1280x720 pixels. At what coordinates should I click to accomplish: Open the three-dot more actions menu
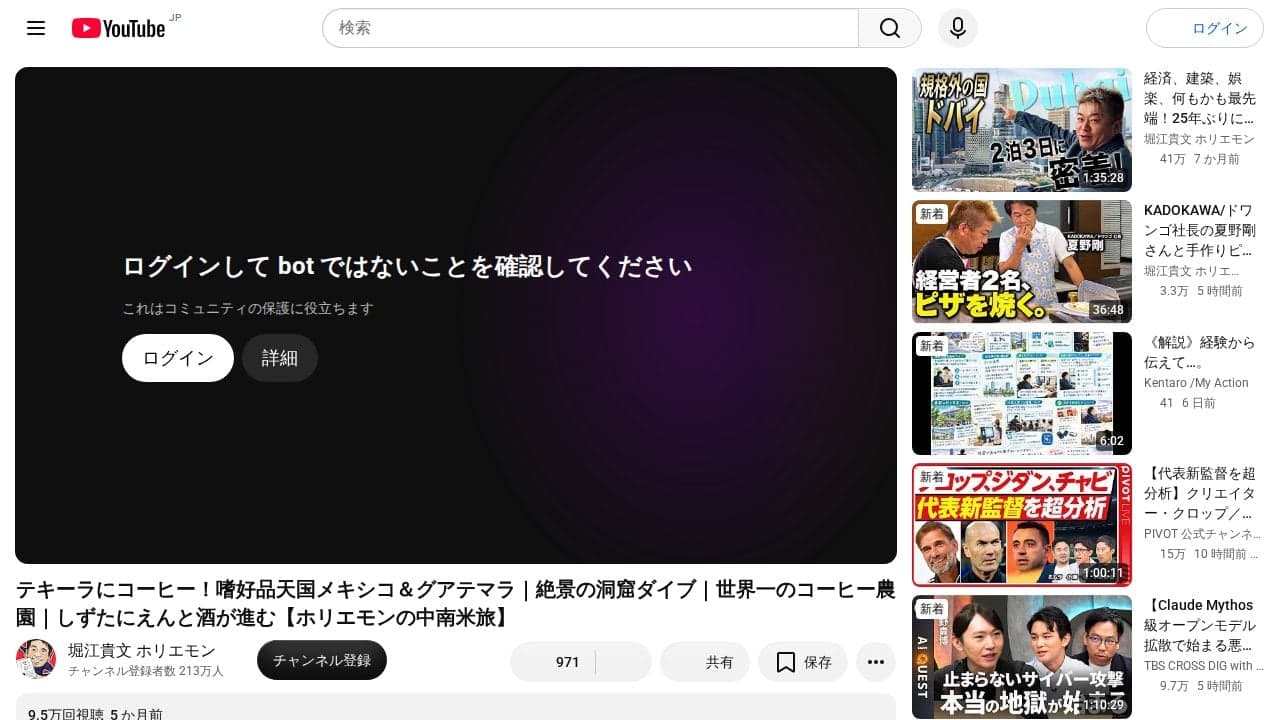[x=876, y=662]
